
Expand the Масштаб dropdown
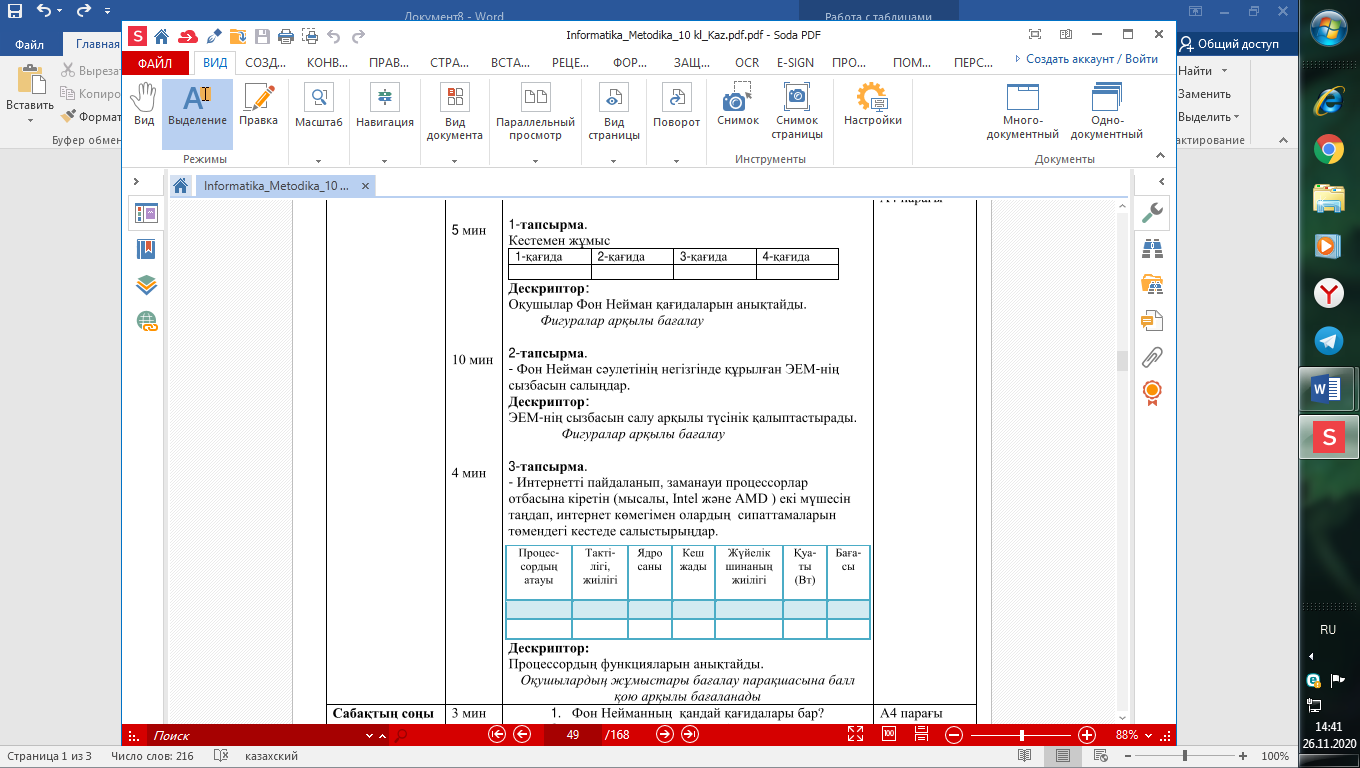(318, 160)
